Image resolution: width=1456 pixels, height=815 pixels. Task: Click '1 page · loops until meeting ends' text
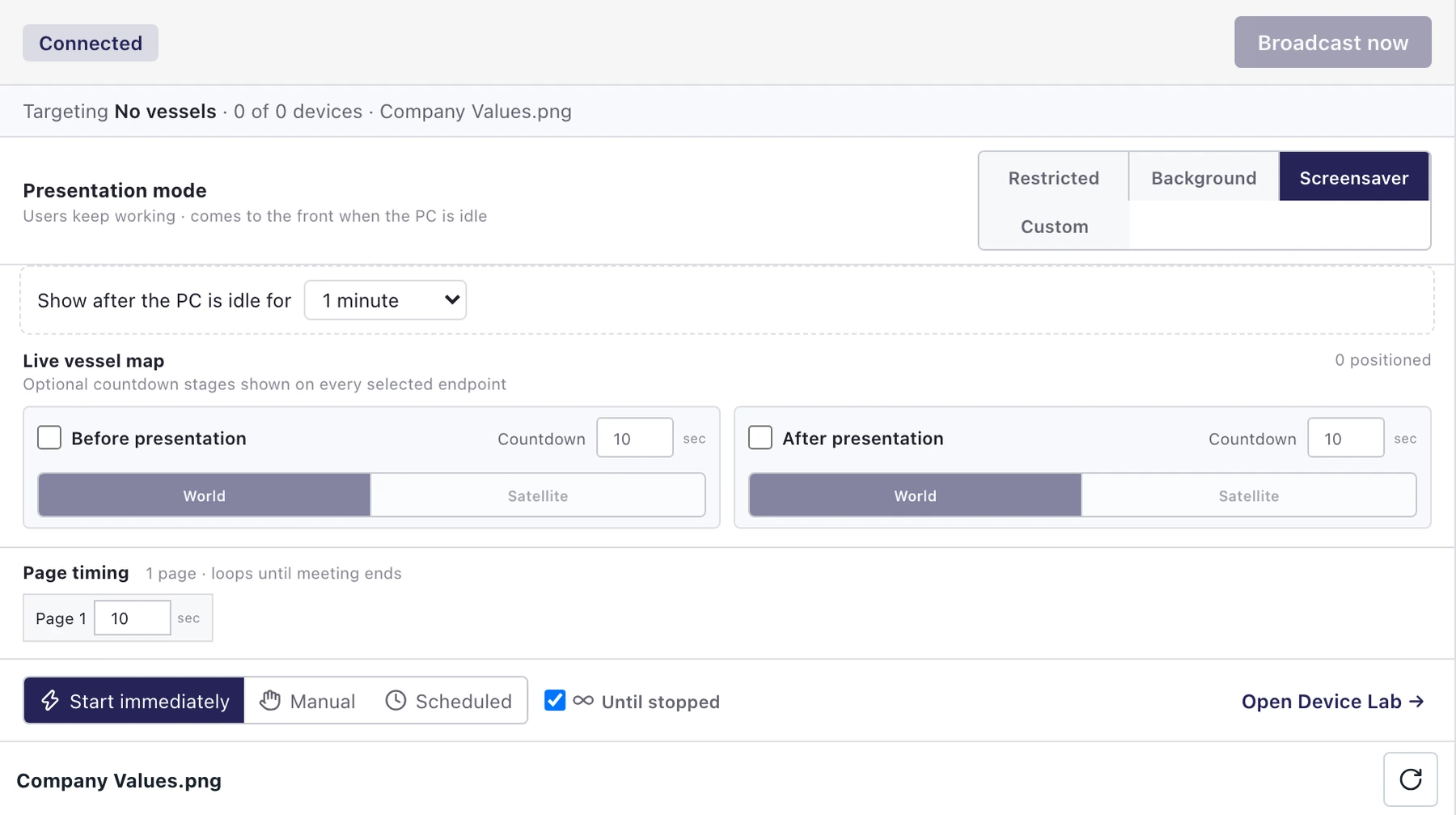pos(273,573)
